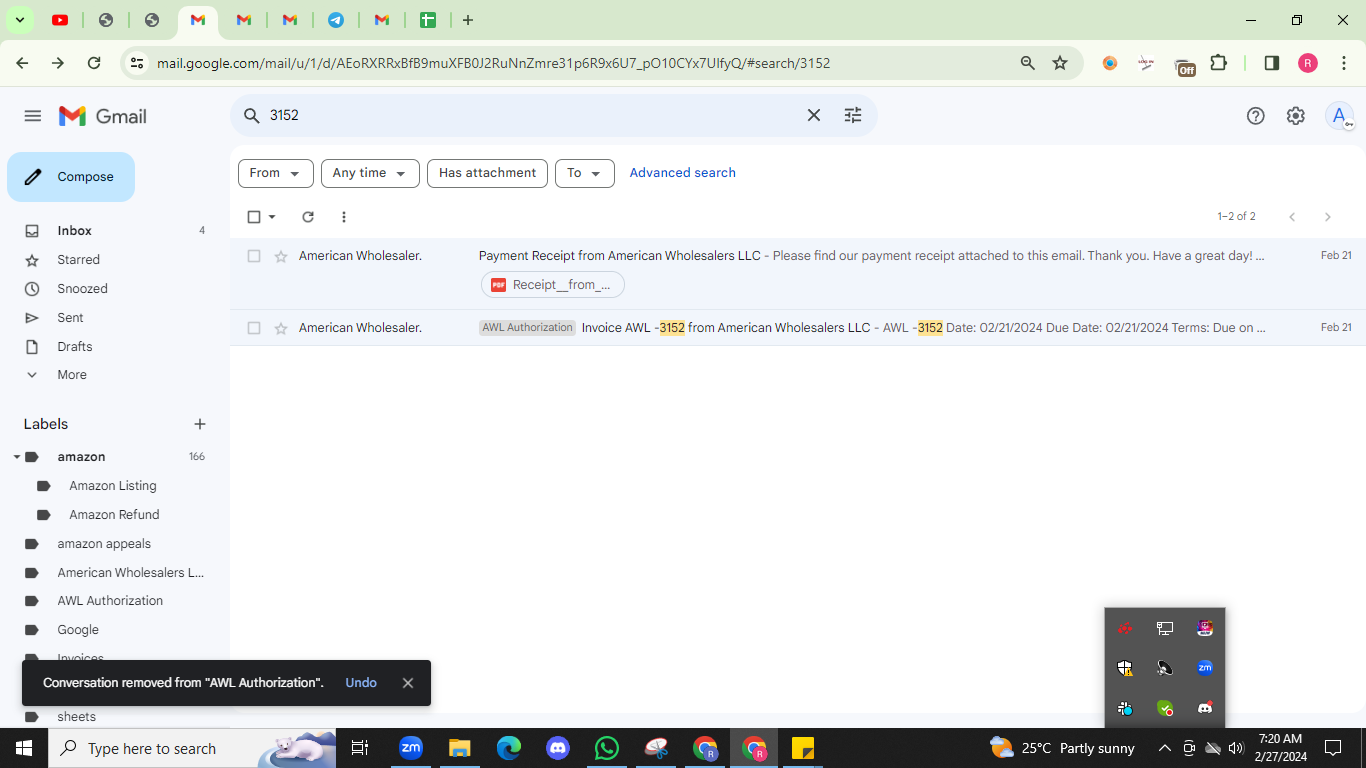Open Chrome side panel icon
This screenshot has width=1366, height=768.
click(1272, 63)
